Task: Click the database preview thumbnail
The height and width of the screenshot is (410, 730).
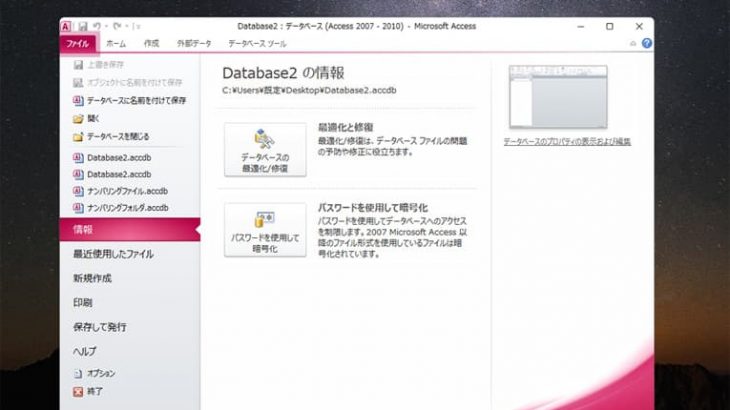Action: [558, 97]
